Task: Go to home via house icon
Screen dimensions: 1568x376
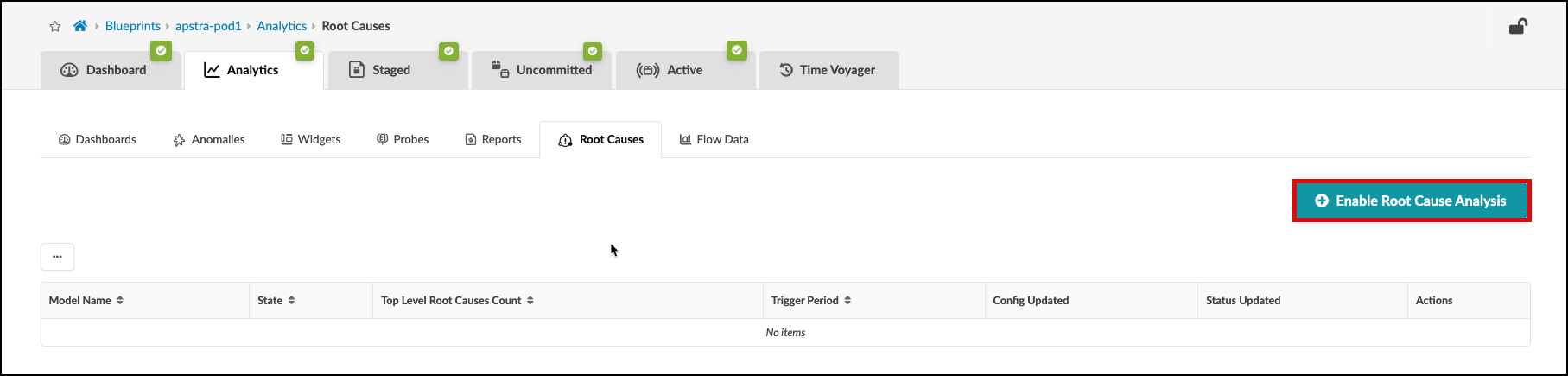Action: (x=80, y=26)
